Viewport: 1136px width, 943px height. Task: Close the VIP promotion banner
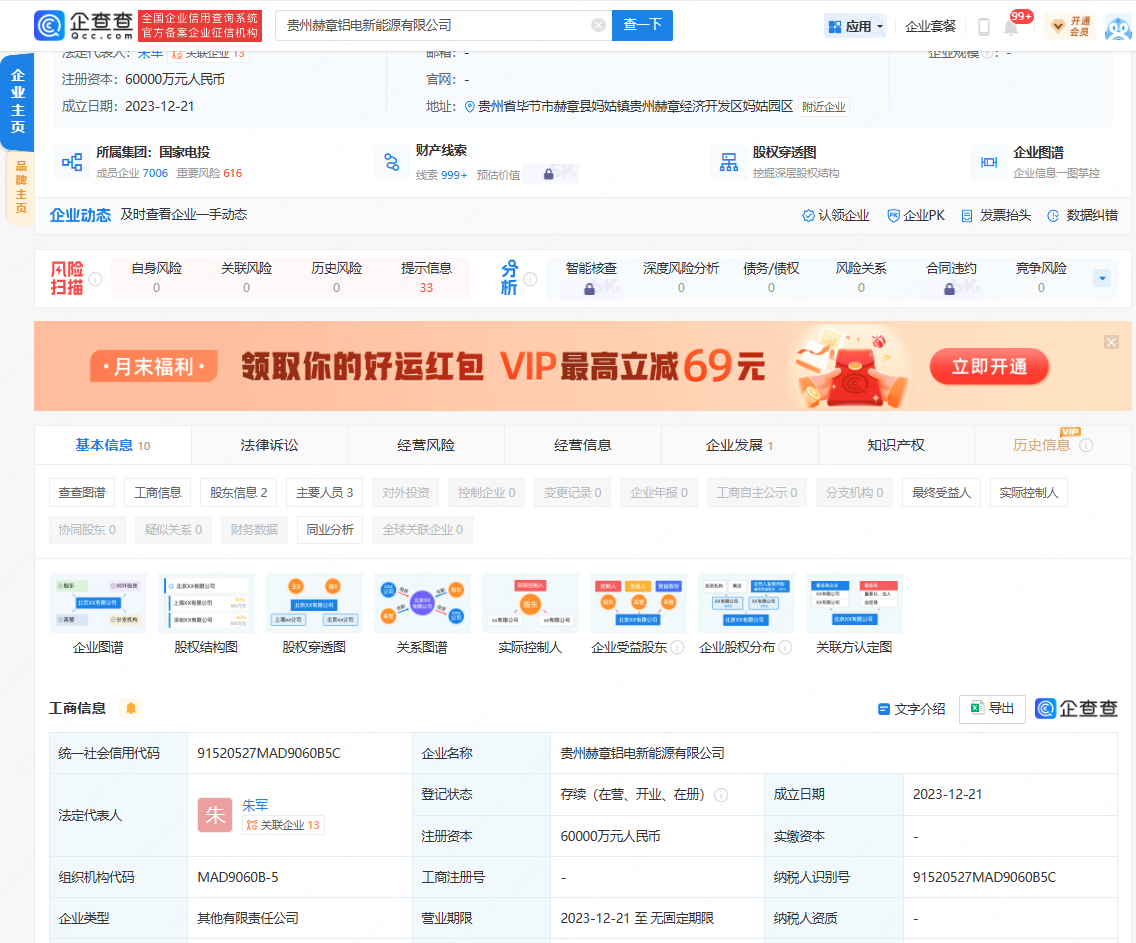1111,342
